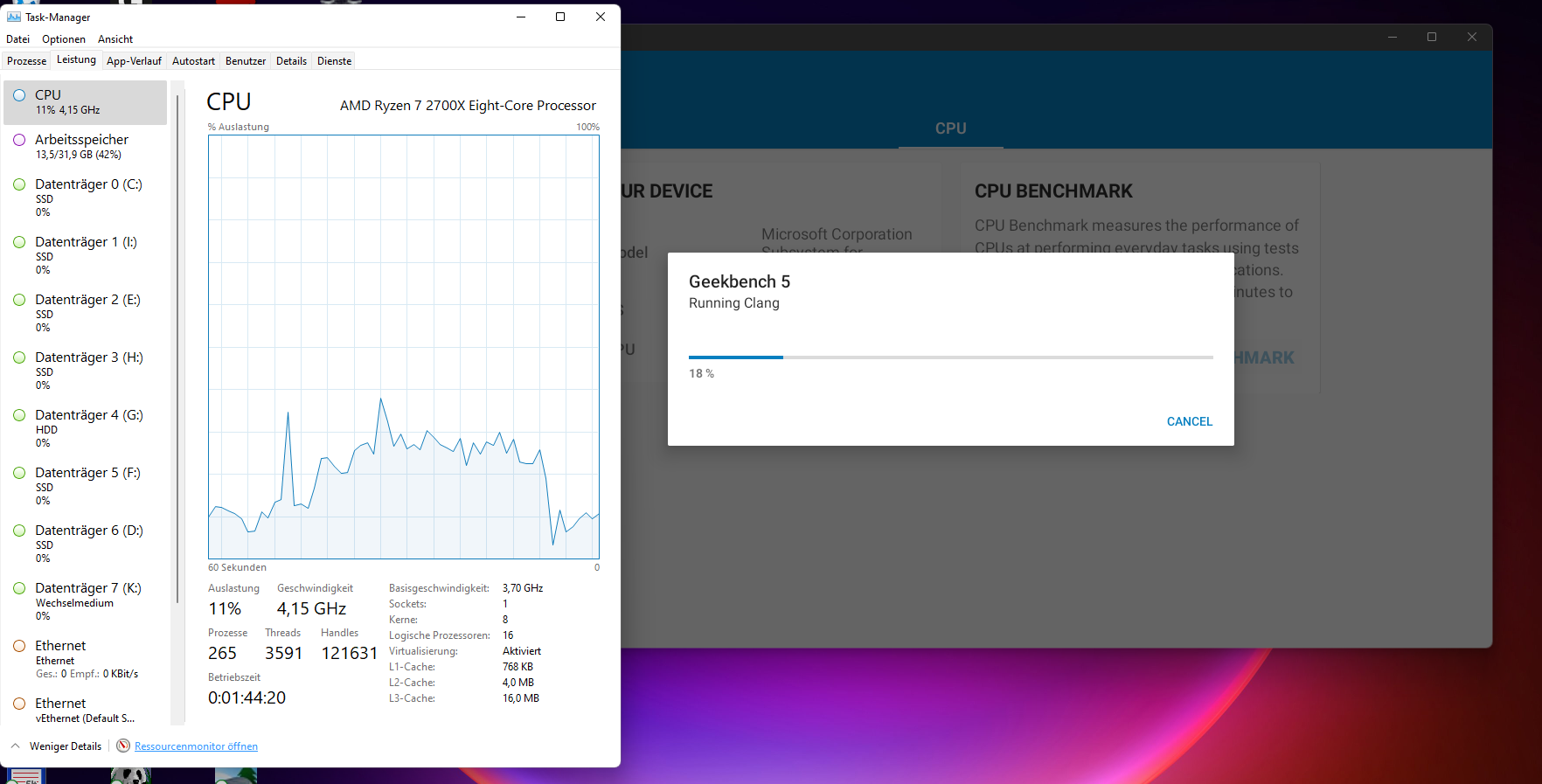The height and width of the screenshot is (784, 1542).
Task: Maximize the Geekbench background window
Action: click(x=1432, y=37)
